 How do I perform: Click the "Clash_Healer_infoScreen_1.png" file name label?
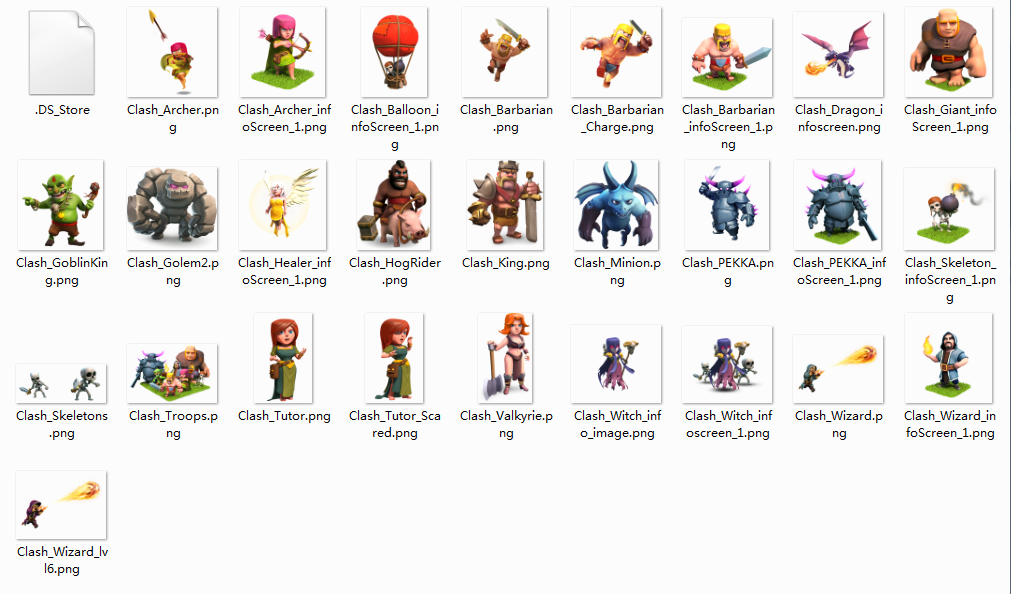pyautogui.click(x=284, y=272)
